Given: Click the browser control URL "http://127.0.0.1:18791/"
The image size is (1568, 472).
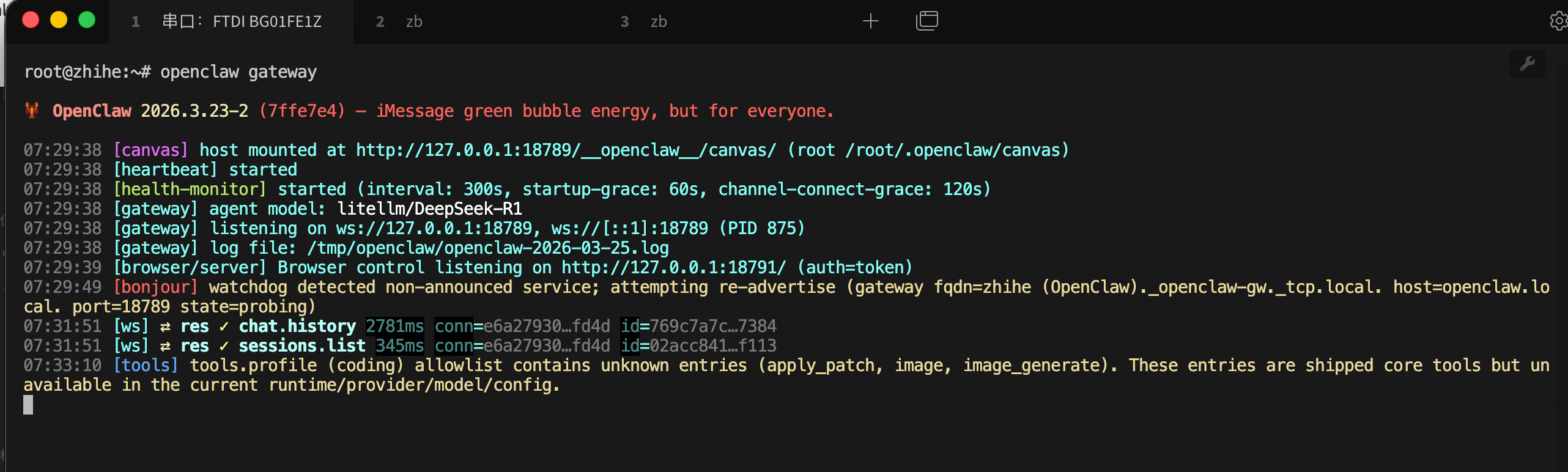Looking at the screenshot, I should tap(674, 268).
